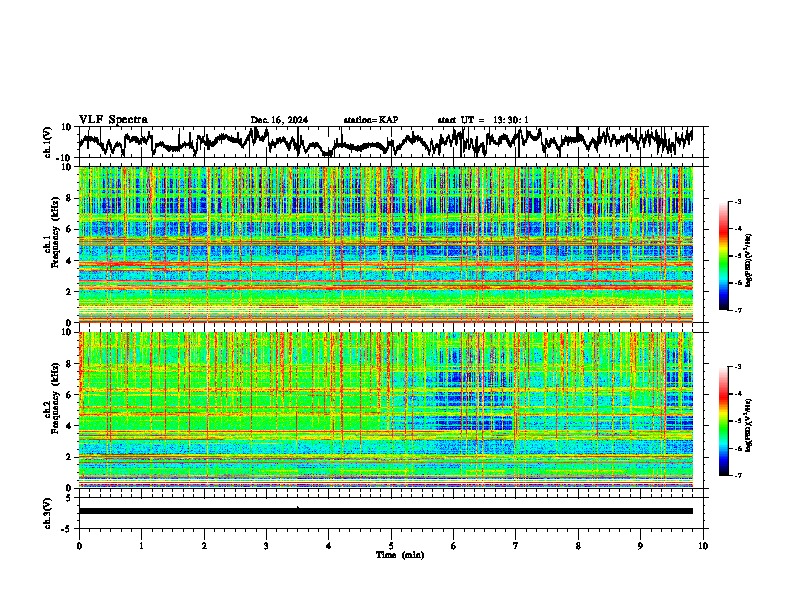This screenshot has height=612, width=792.
Task: Click the ch.1 color scale bar
Action: tap(723, 256)
